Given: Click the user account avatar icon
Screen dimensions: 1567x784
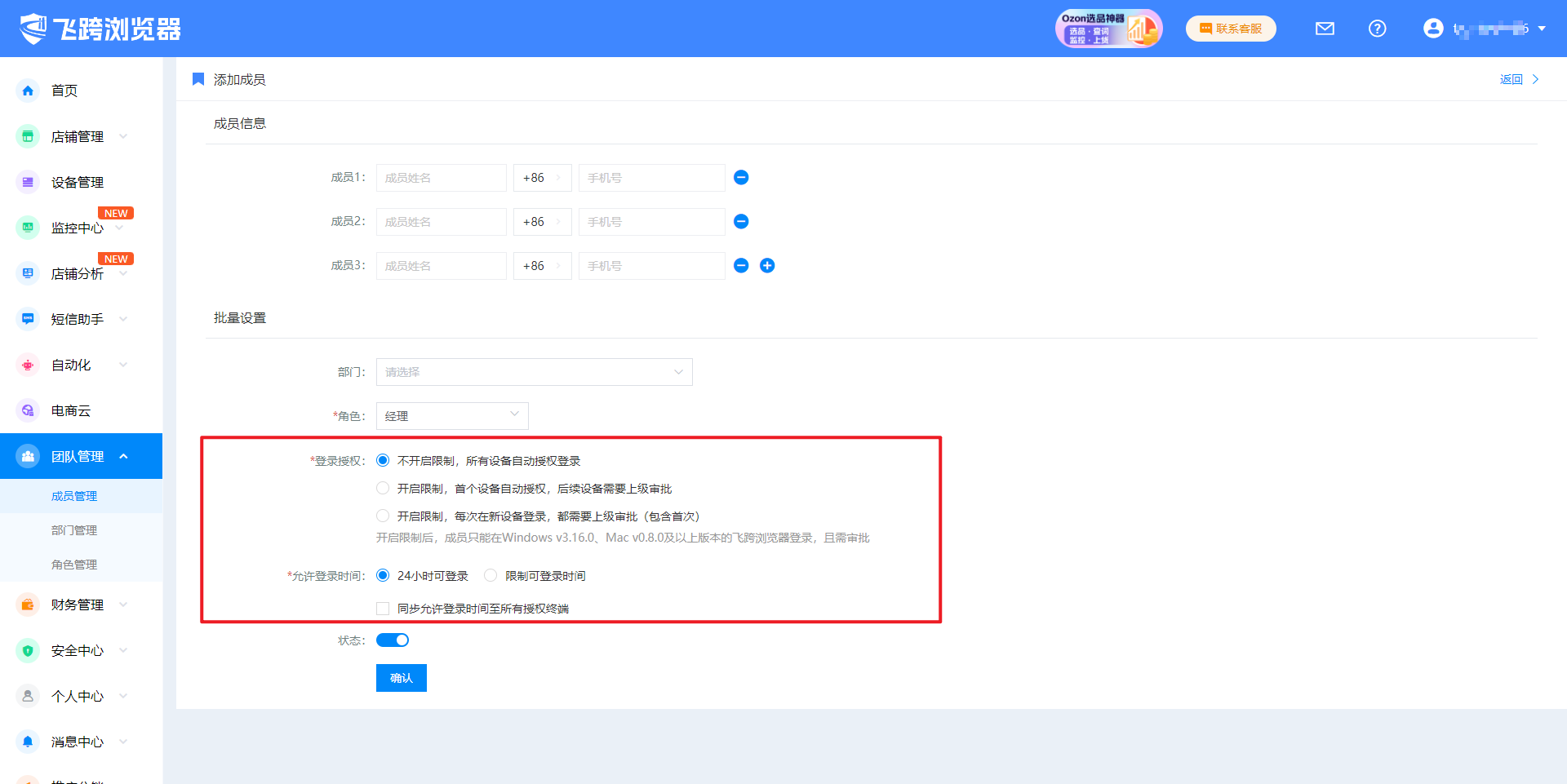Looking at the screenshot, I should pos(1432,29).
